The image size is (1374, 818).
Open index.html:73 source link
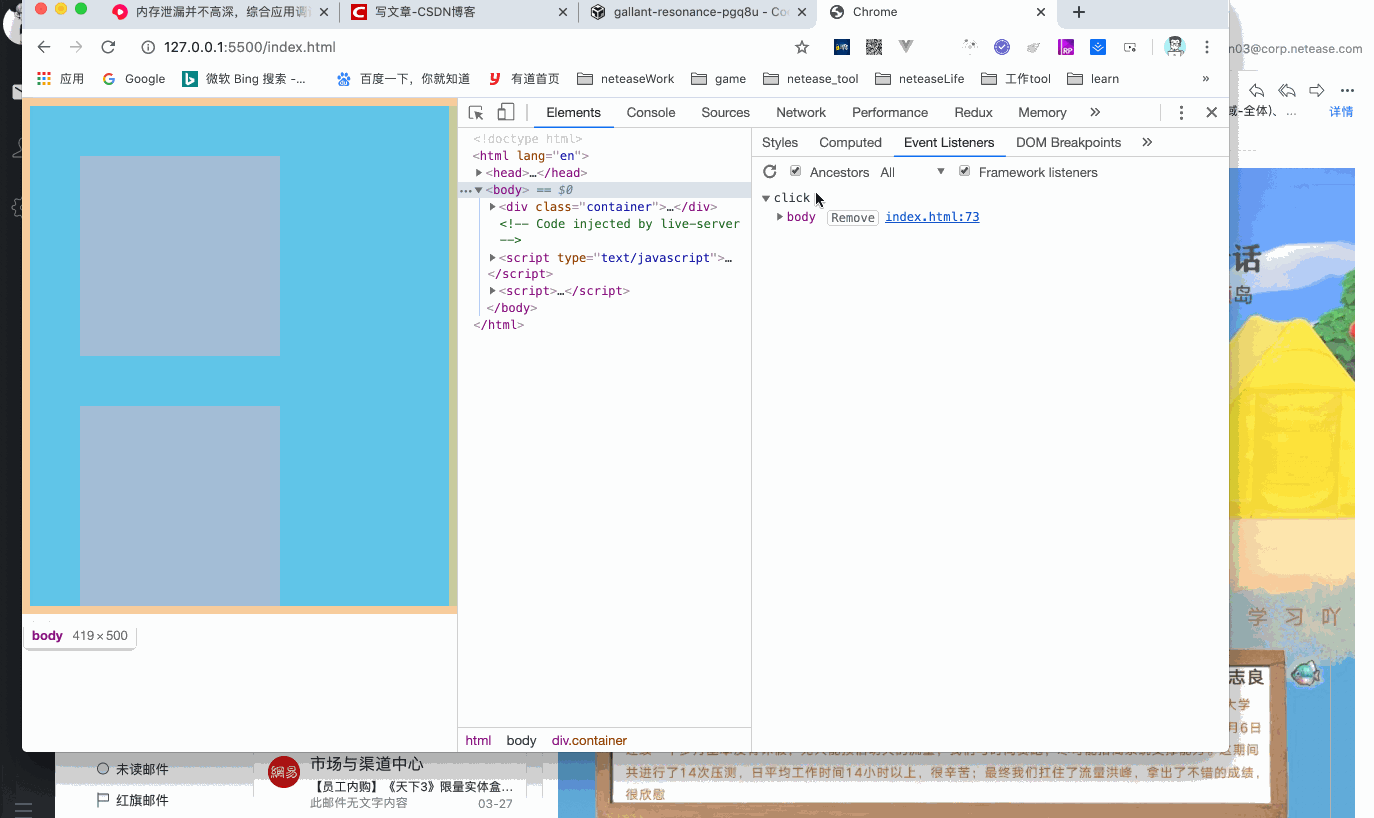pyautogui.click(x=932, y=217)
